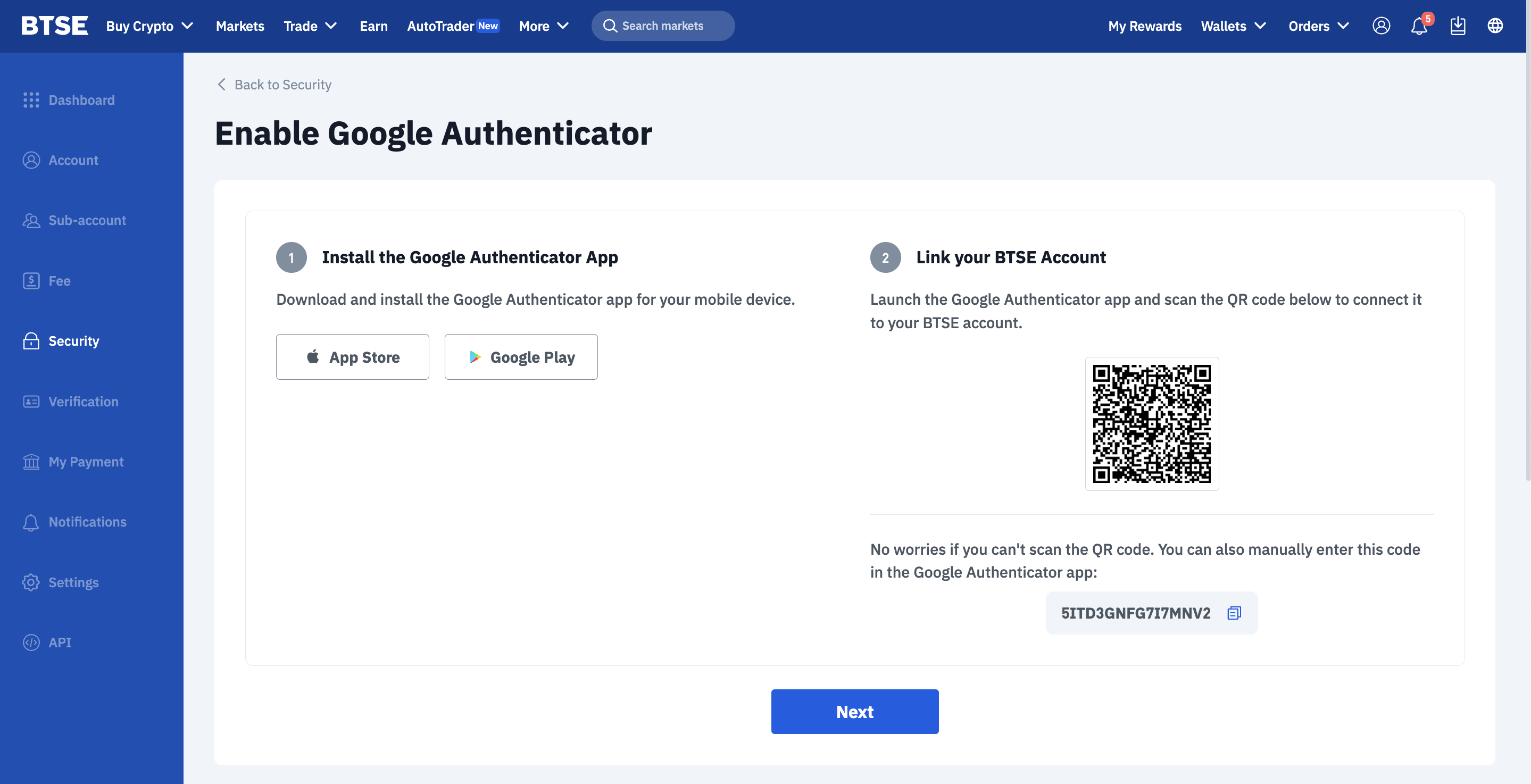
Task: Open Dashboard from the sidebar
Action: [x=81, y=100]
